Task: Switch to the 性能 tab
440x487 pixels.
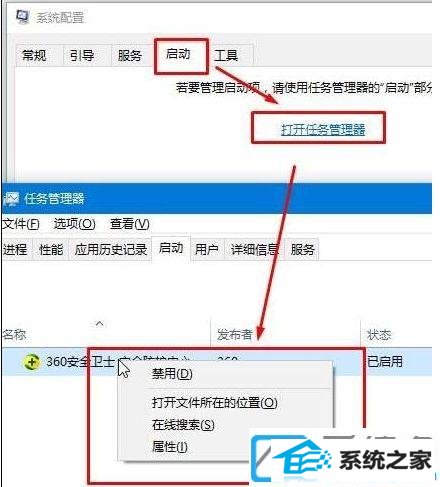Action: click(x=51, y=249)
